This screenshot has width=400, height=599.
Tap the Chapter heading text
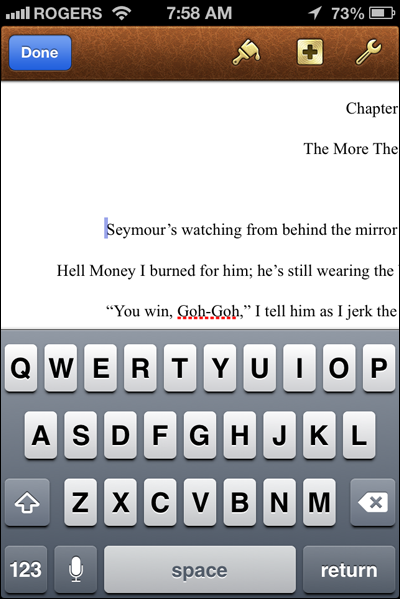coord(372,109)
